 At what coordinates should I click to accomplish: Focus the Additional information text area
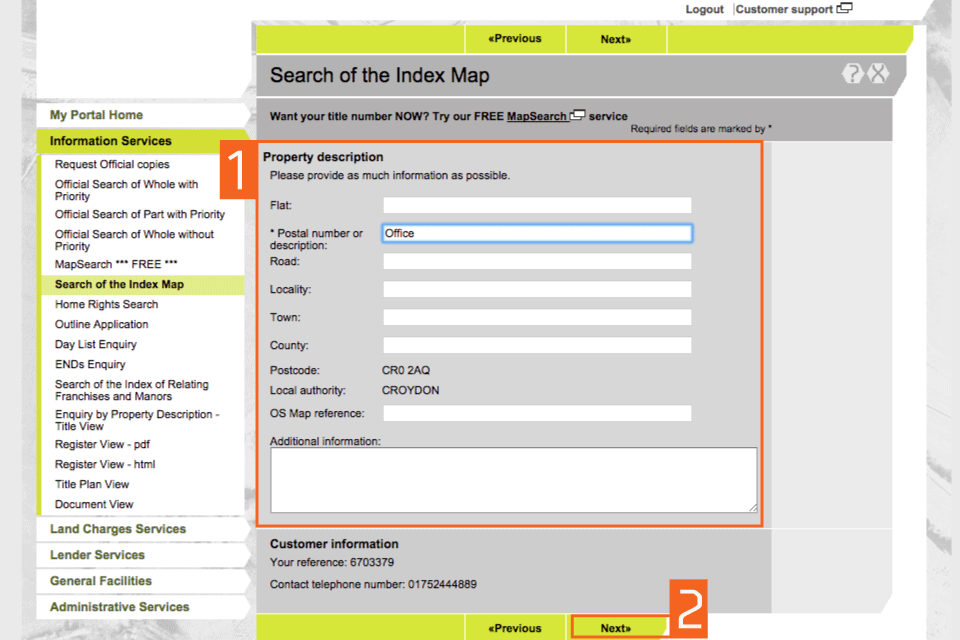(513, 480)
